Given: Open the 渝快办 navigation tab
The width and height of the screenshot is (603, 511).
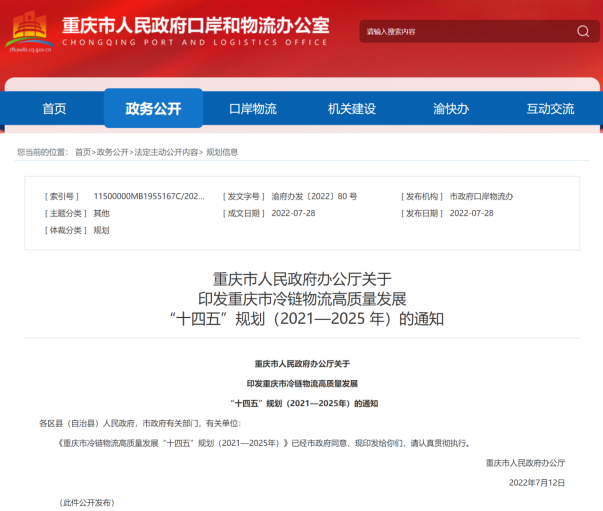Looking at the screenshot, I should coord(451,109).
